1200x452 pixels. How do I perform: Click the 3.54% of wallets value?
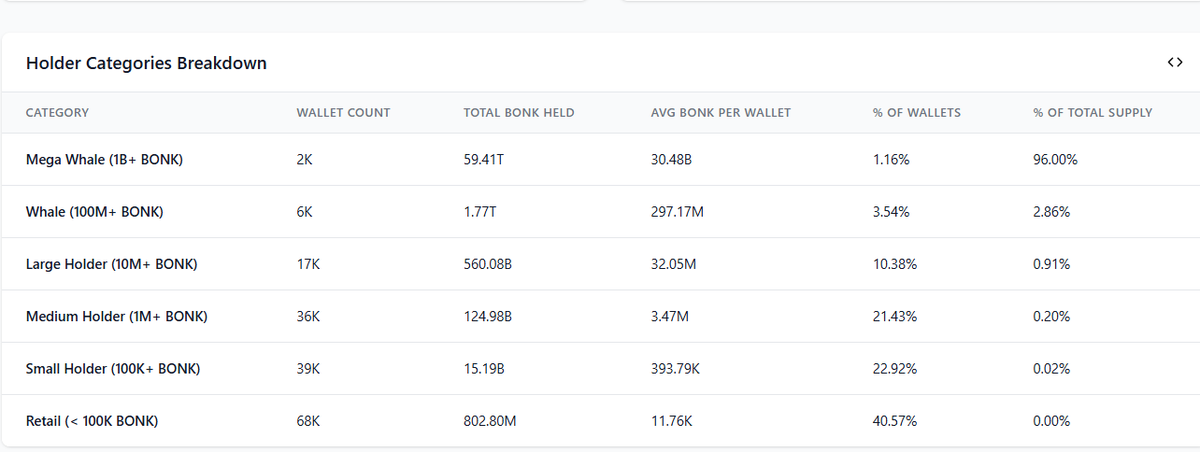point(892,212)
